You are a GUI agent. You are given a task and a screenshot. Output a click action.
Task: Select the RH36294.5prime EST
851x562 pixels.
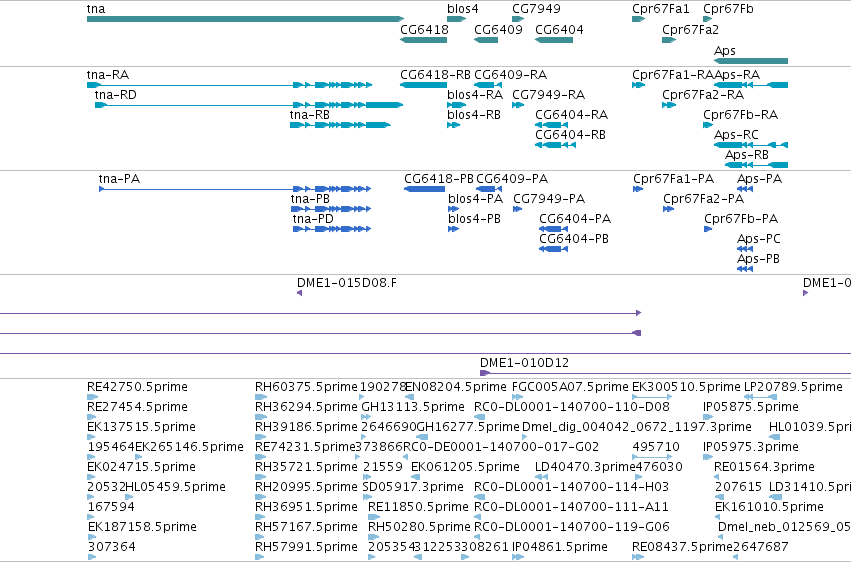click(259, 417)
